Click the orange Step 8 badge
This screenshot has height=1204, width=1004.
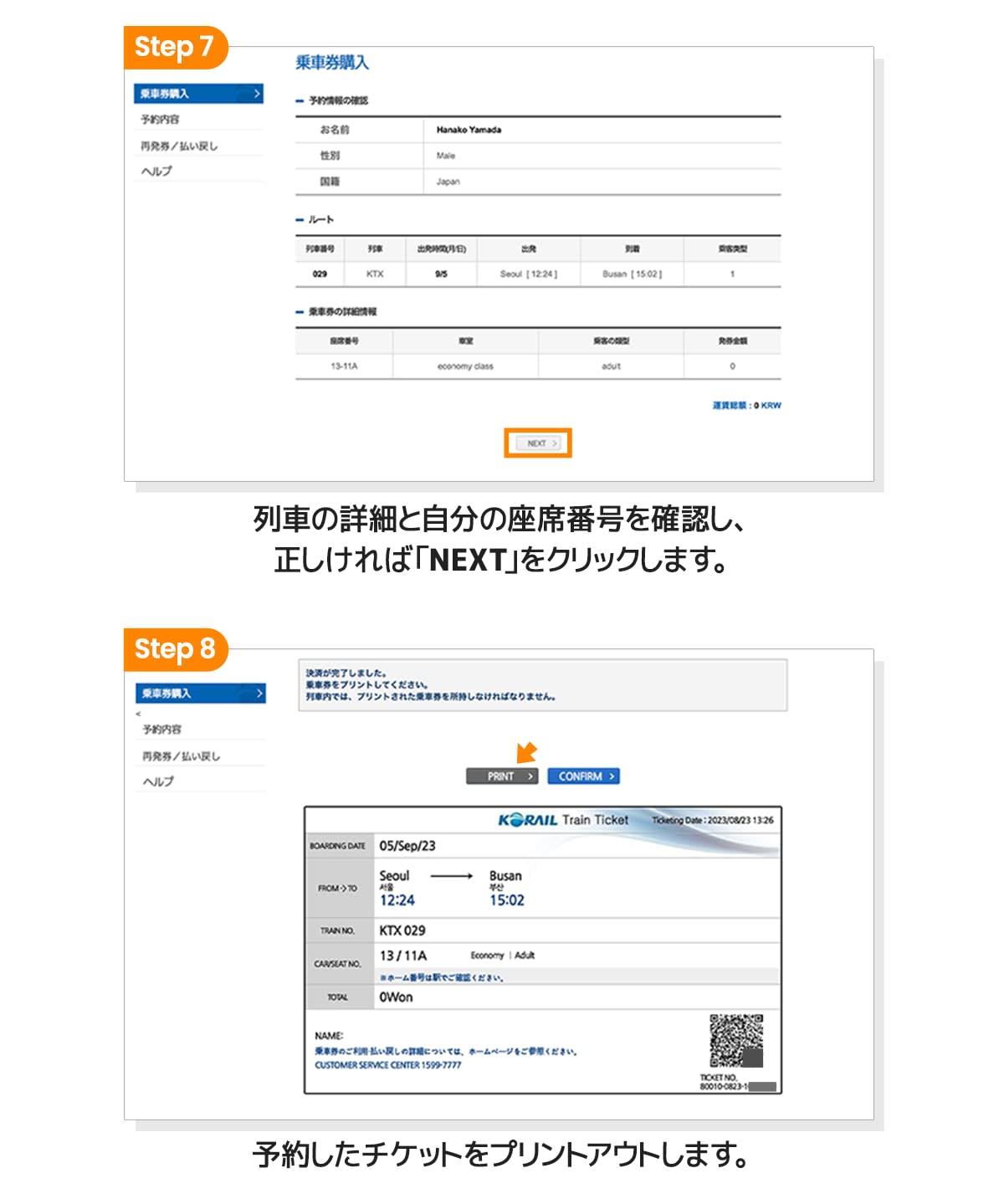click(x=175, y=649)
